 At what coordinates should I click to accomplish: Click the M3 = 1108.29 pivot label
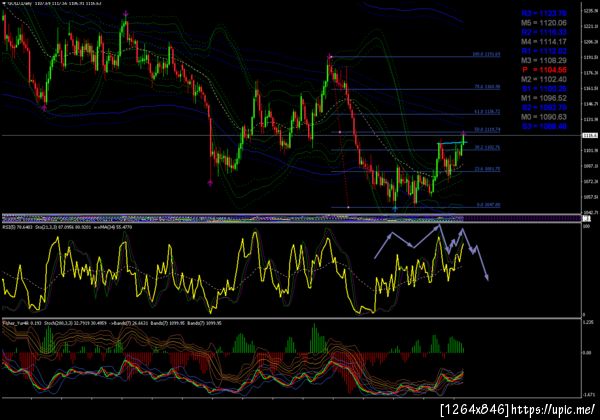point(544,60)
